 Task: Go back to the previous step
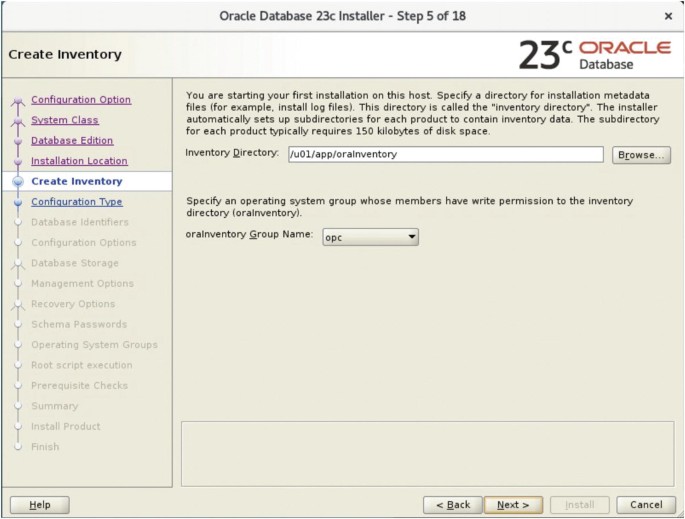click(453, 505)
